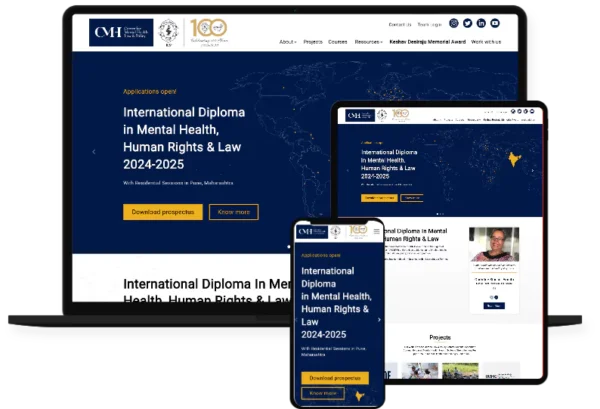600x409 pixels.
Task: Open Projects in laptop navigation
Action: click(313, 42)
